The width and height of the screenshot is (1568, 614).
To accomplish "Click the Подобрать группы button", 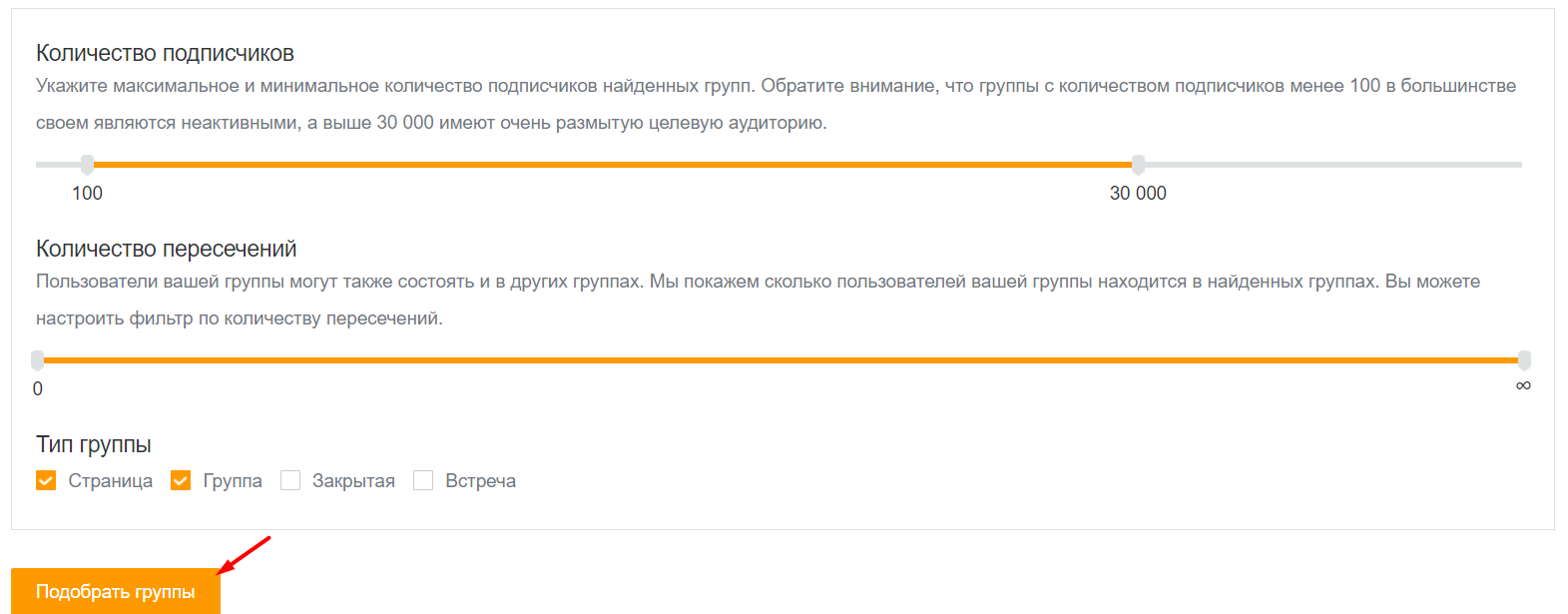I will (116, 591).
